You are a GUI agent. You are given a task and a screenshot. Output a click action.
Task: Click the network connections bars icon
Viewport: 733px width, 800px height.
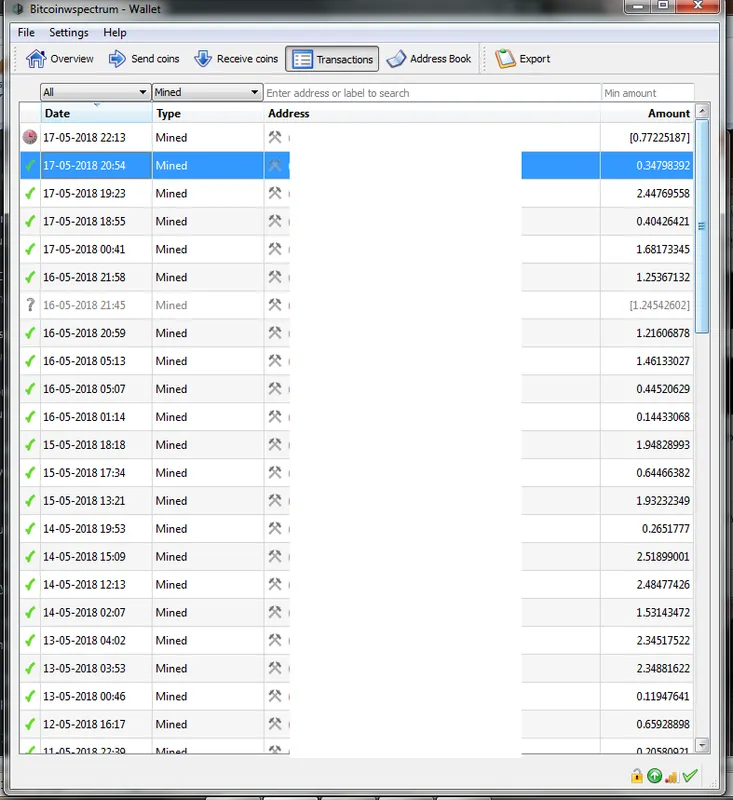tap(671, 777)
